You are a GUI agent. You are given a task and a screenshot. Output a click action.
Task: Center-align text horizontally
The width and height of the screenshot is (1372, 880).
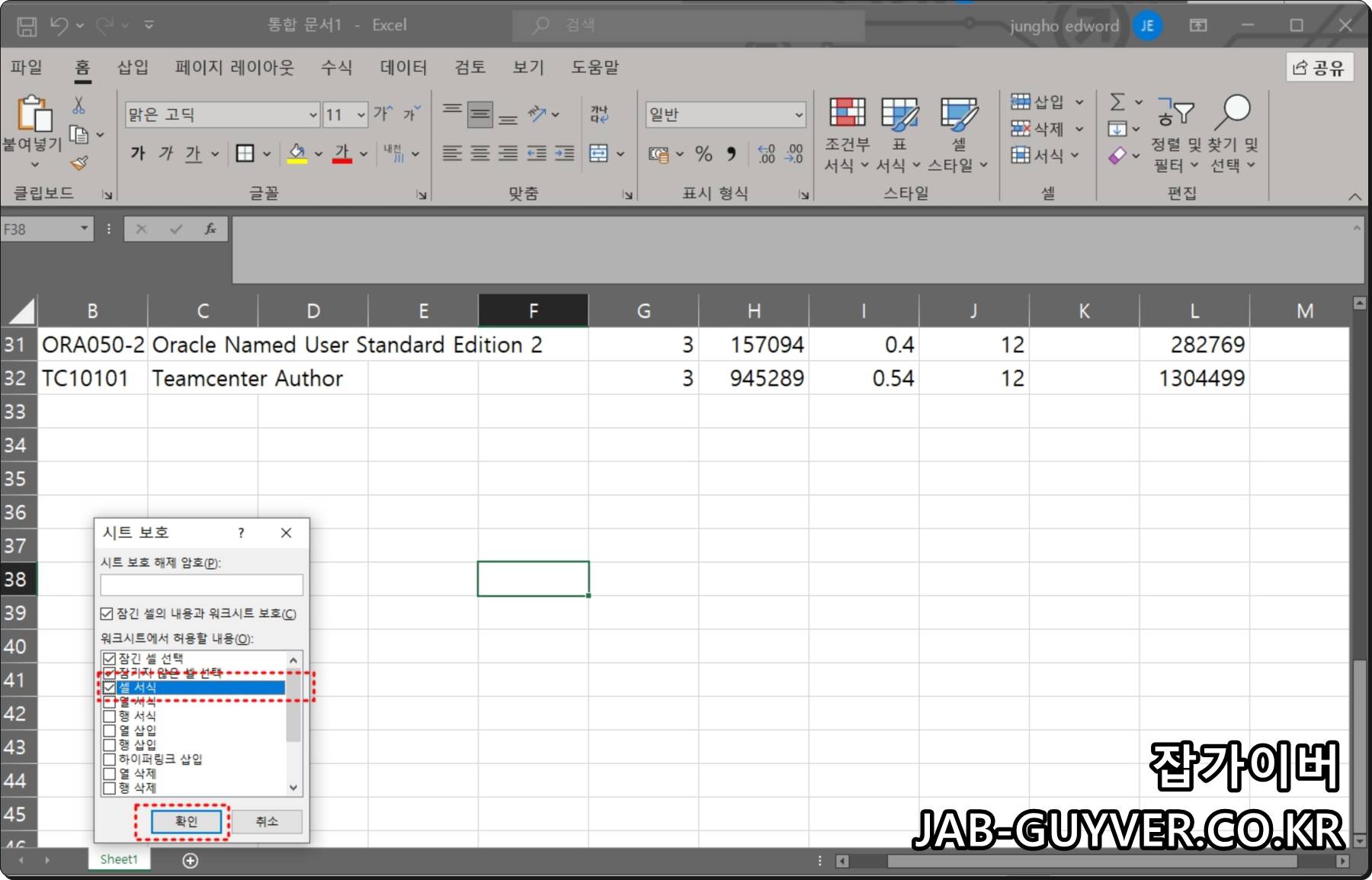click(480, 153)
